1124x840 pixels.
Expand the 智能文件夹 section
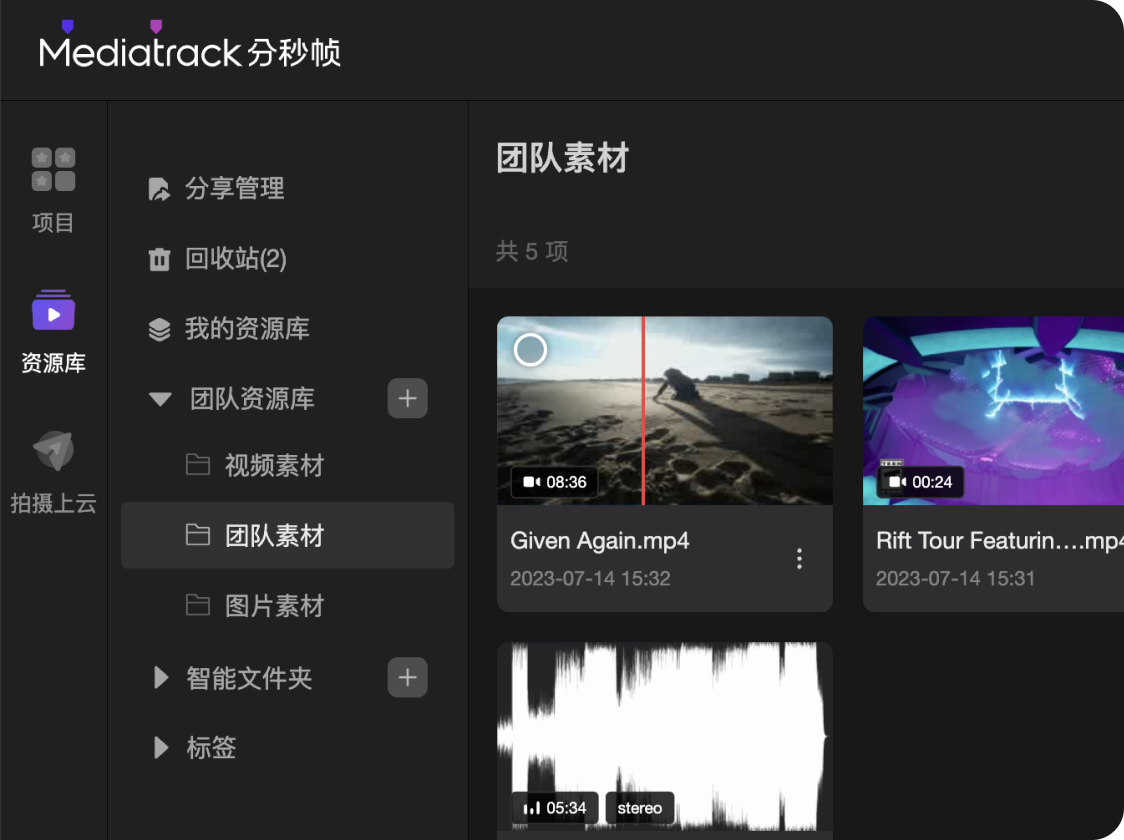[161, 677]
